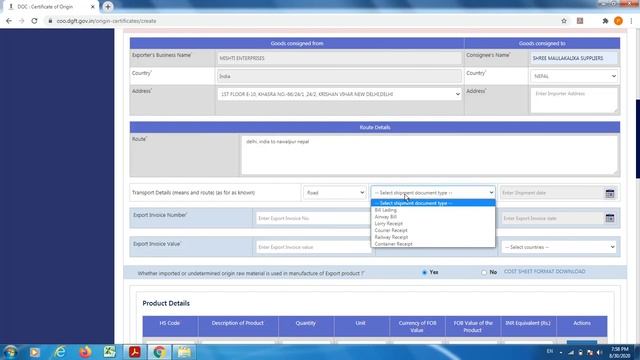Open Select countries dropdown
Image resolution: width=640 pixels, height=360 pixels.
559,247
